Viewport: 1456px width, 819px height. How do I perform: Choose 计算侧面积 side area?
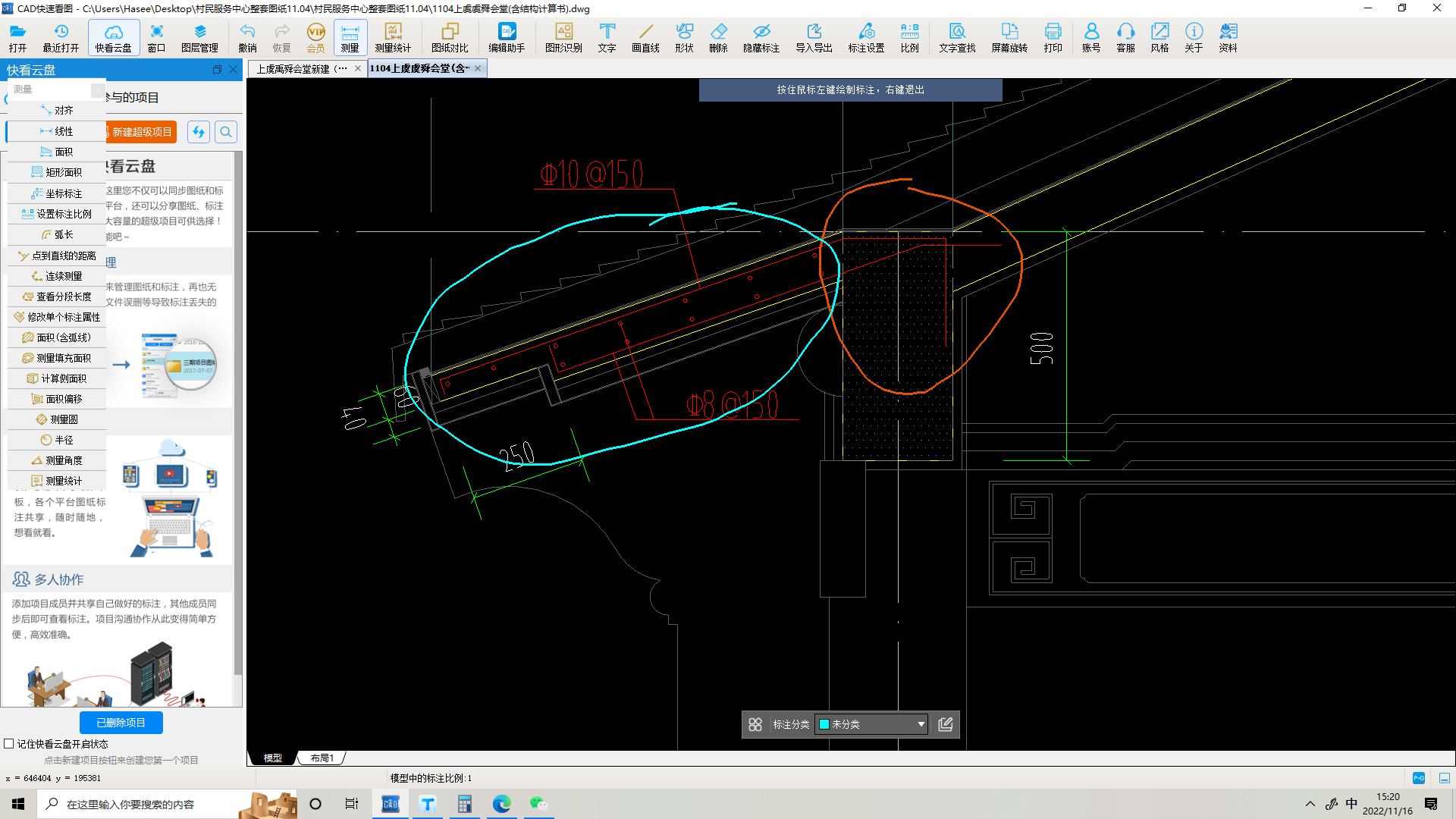click(x=57, y=378)
